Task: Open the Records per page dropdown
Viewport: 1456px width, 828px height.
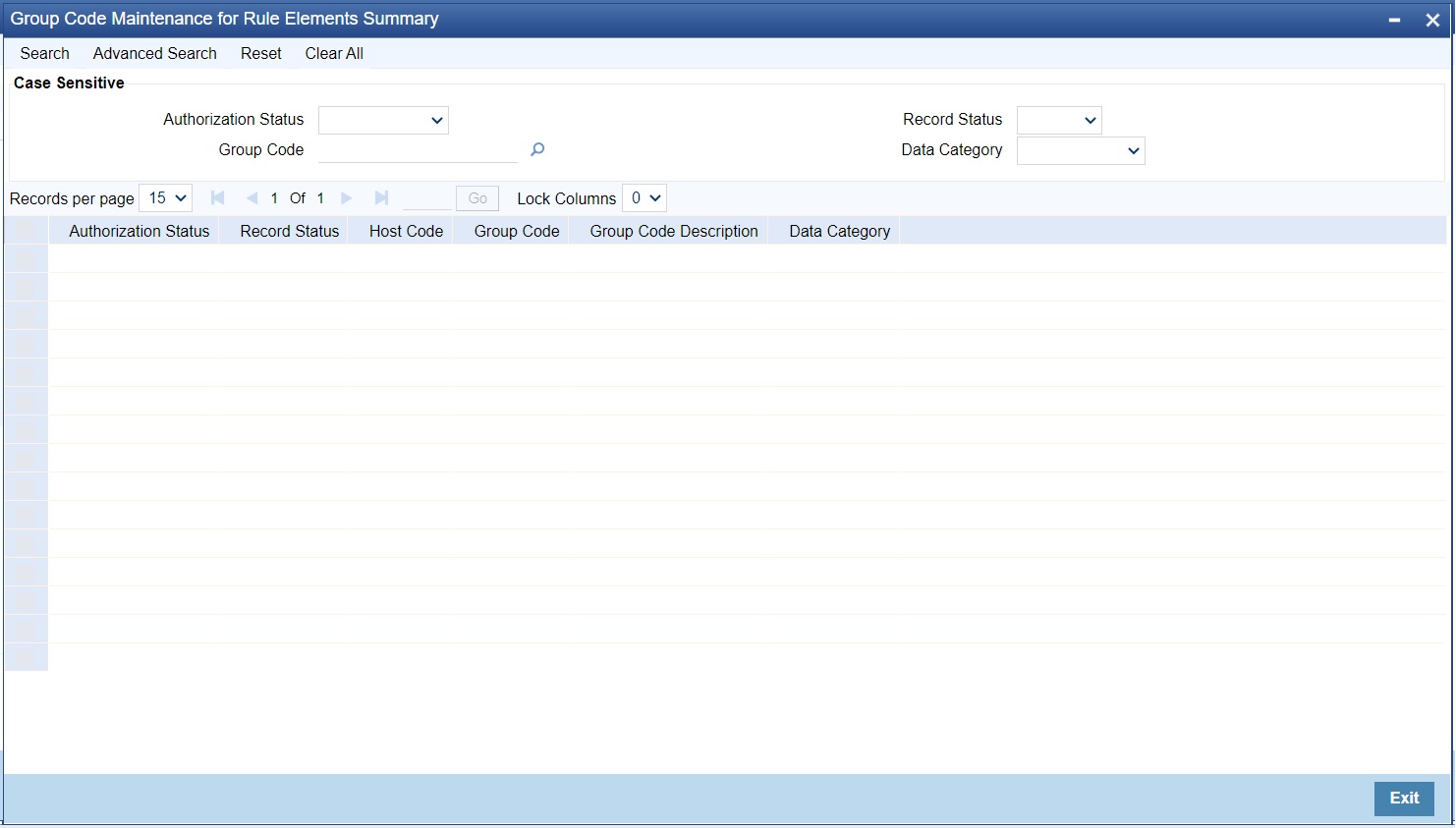Action: pos(166,197)
